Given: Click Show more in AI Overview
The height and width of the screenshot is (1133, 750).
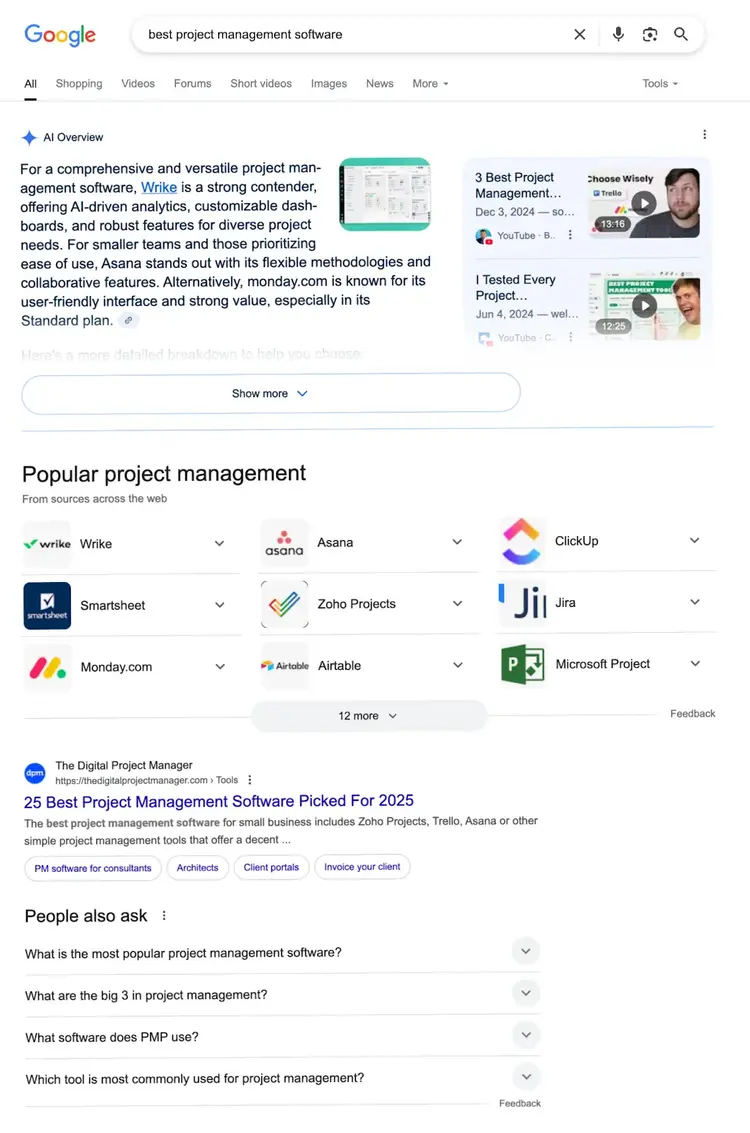Looking at the screenshot, I should (271, 393).
